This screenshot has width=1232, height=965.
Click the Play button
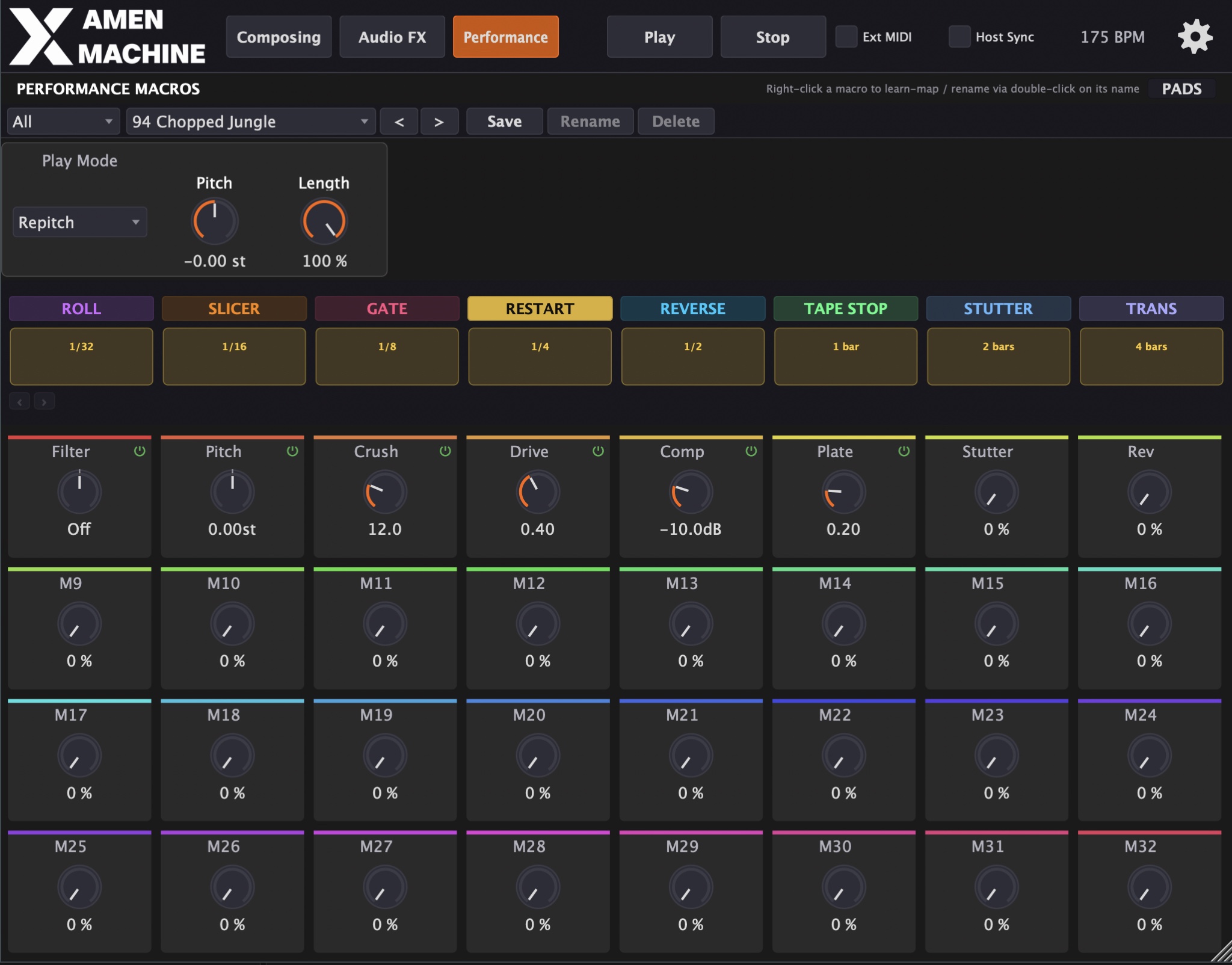(x=659, y=37)
